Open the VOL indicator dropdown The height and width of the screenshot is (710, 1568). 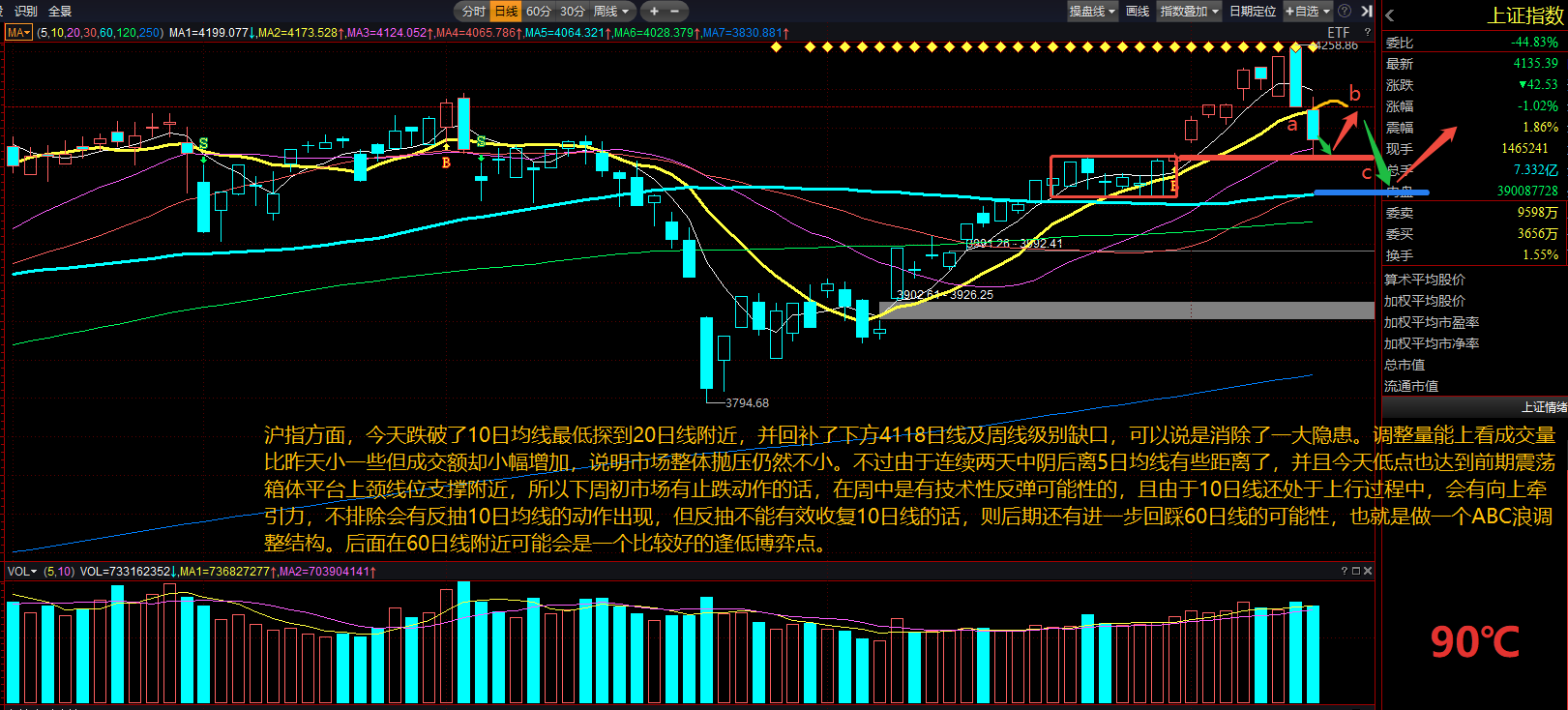(x=22, y=572)
